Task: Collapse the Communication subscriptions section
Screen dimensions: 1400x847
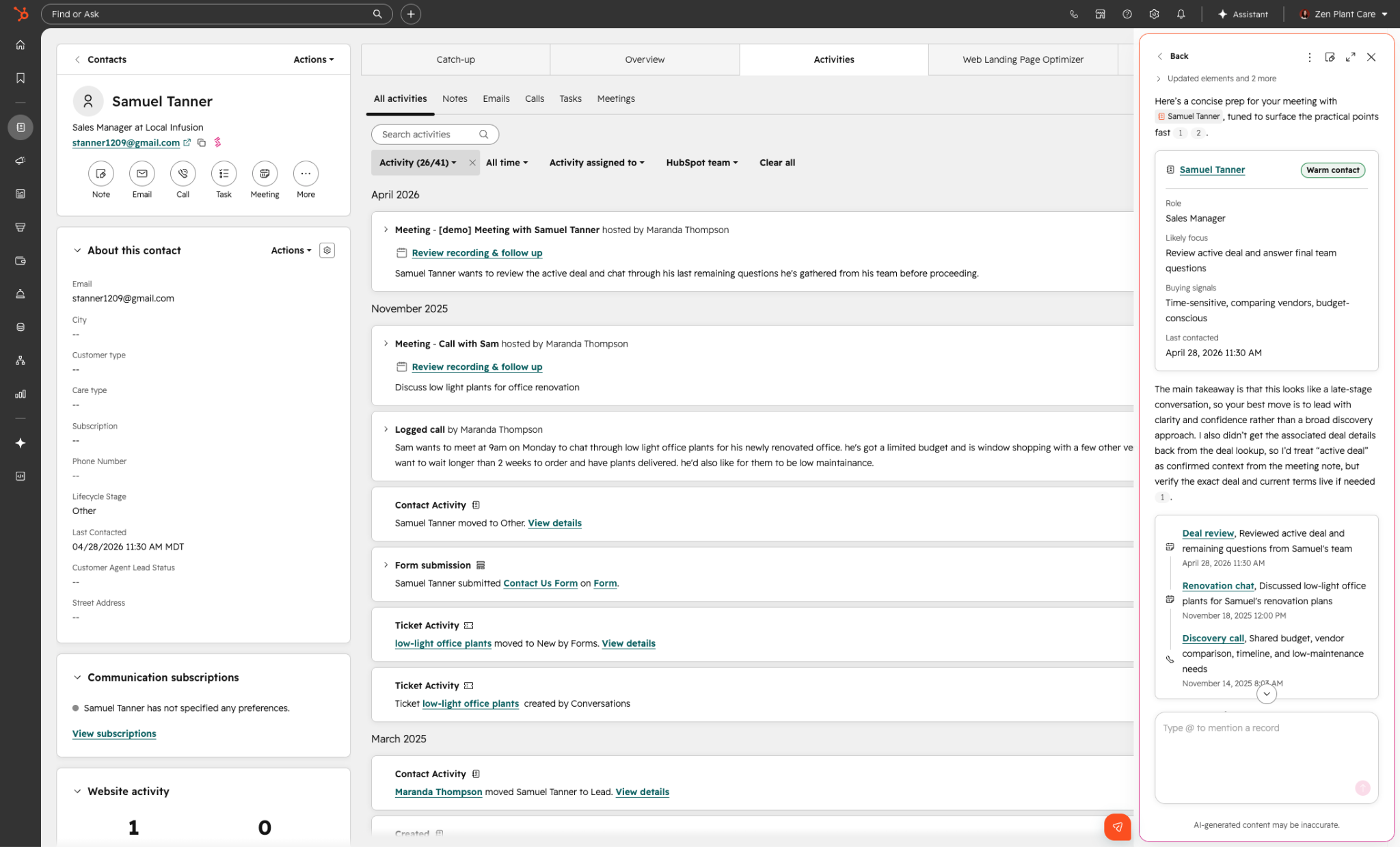Action: 77,677
